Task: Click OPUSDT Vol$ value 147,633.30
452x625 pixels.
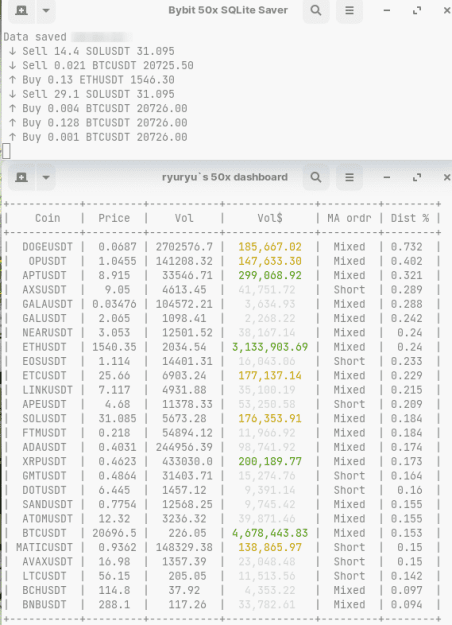Action: pyautogui.click(x=270, y=261)
